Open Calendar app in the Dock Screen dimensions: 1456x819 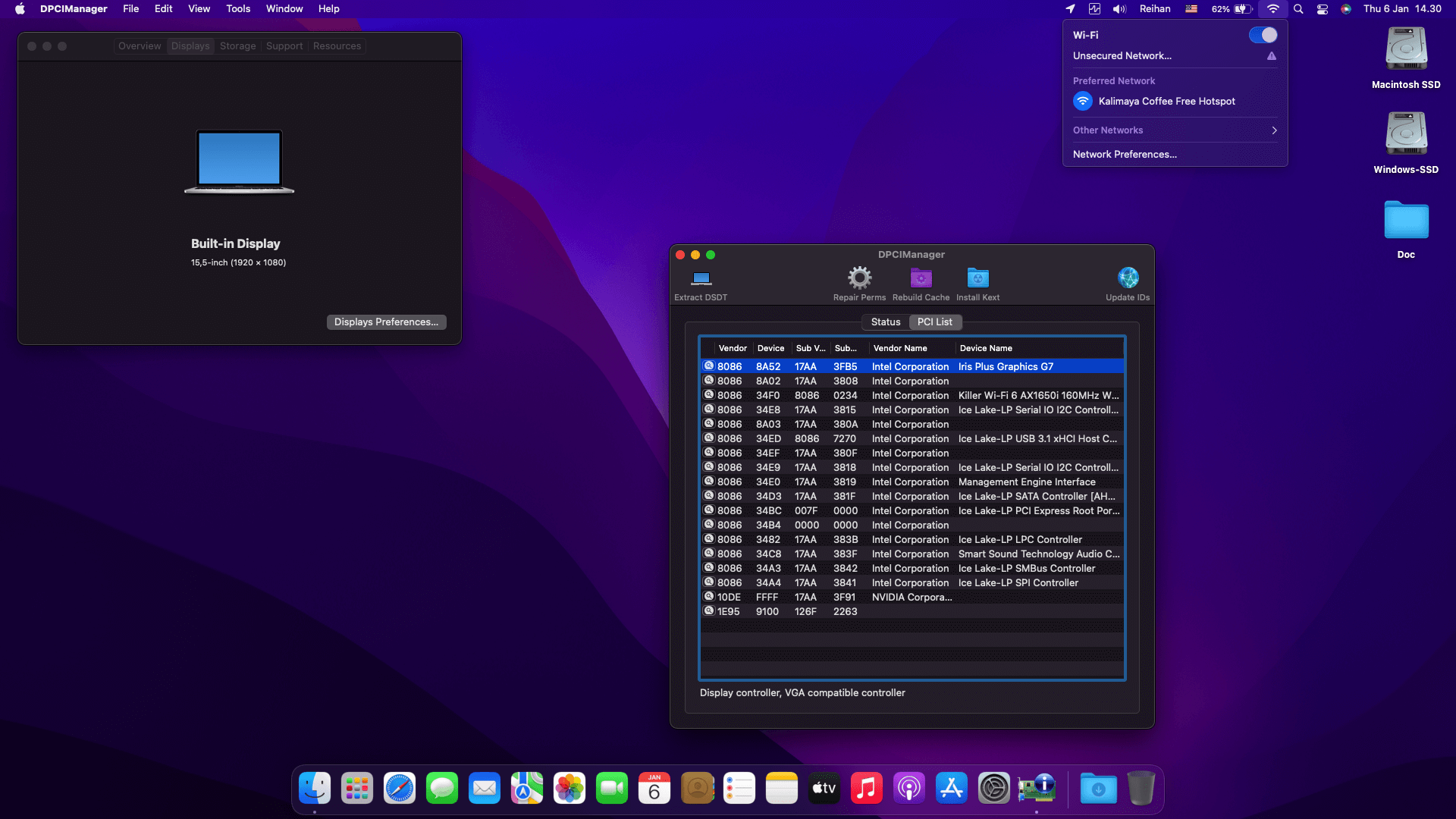(x=654, y=789)
